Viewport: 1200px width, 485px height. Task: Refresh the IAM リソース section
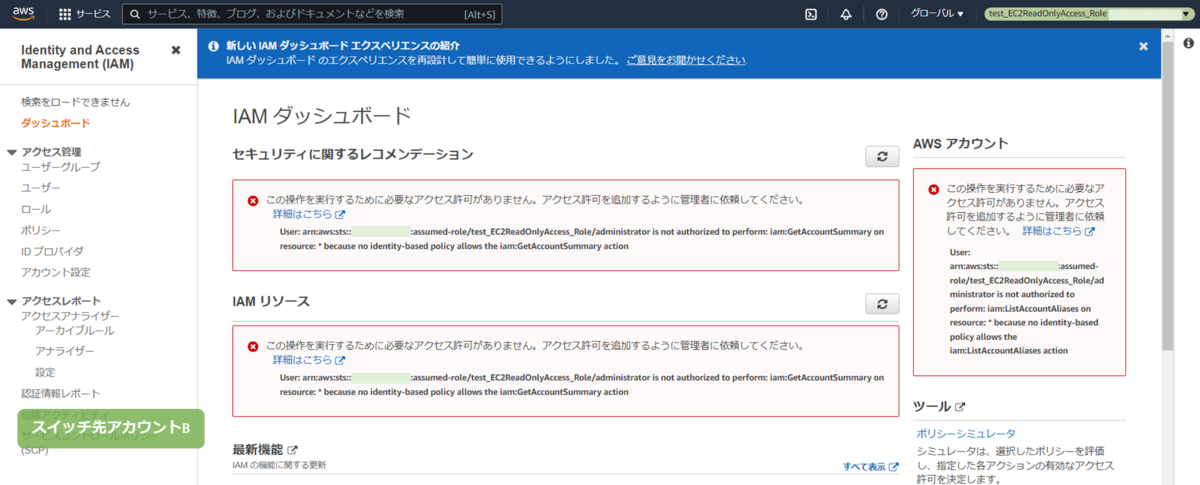pos(882,304)
